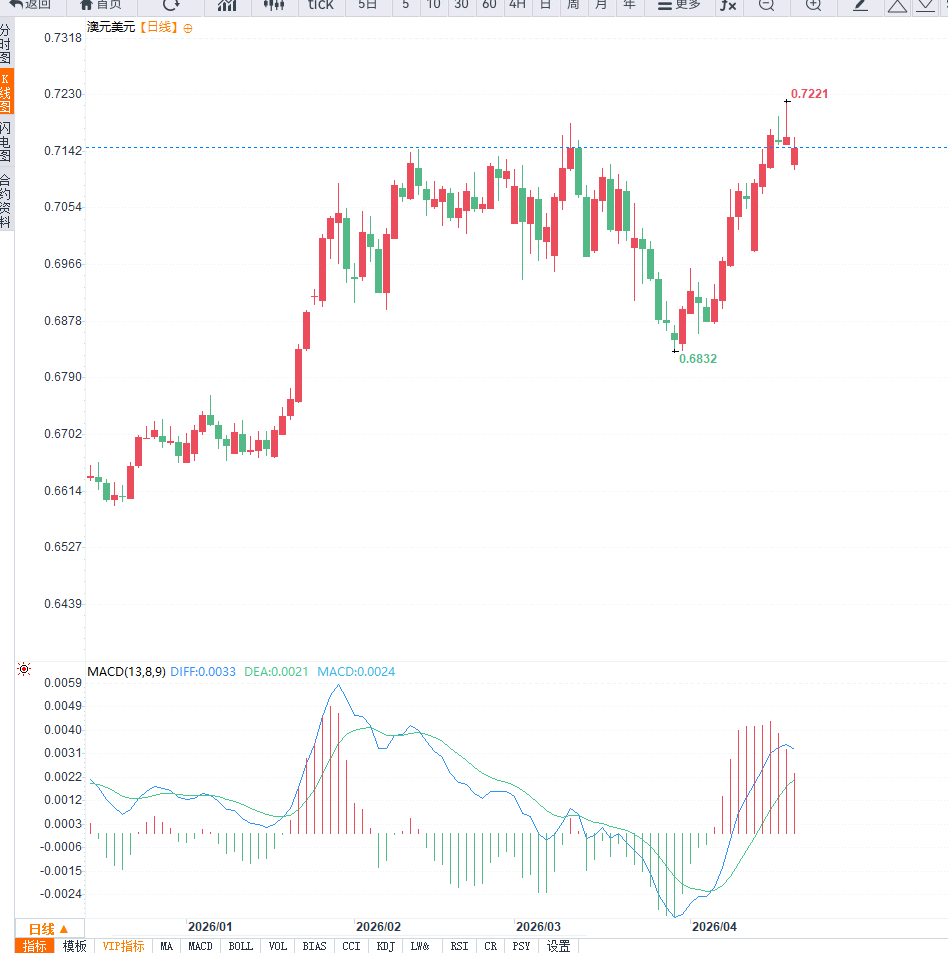Select the 日 daily period
948x953 pixels.
coord(545,5)
